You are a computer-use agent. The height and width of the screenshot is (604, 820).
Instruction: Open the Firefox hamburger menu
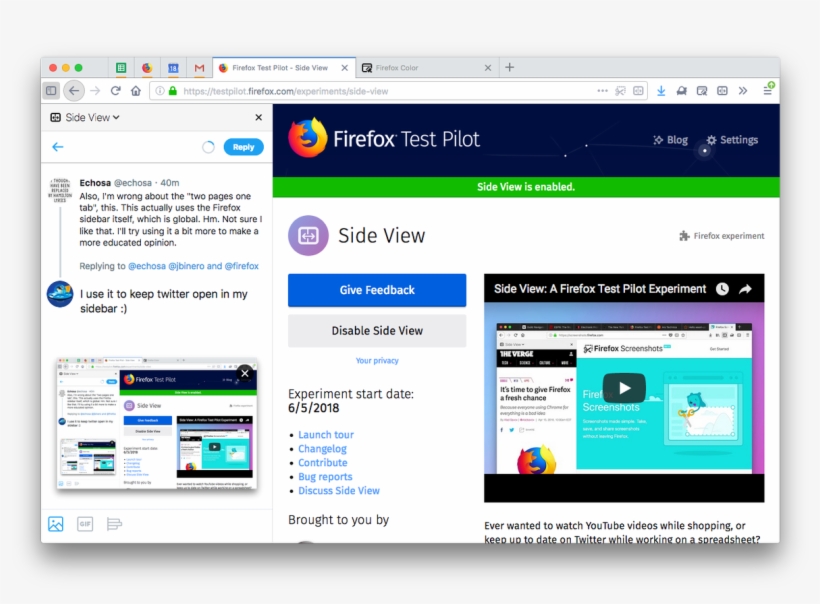768,90
